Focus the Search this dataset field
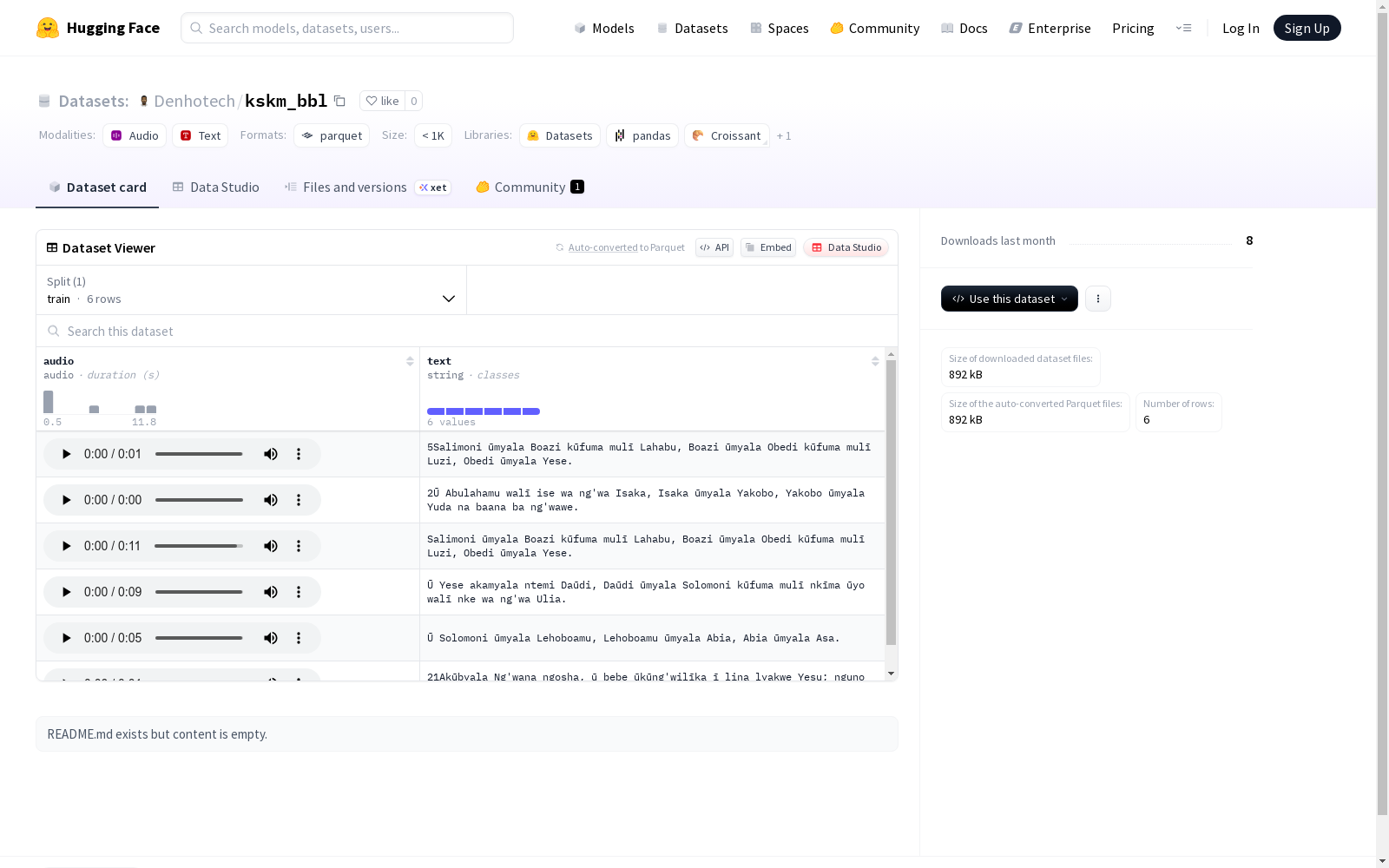 [x=467, y=332]
